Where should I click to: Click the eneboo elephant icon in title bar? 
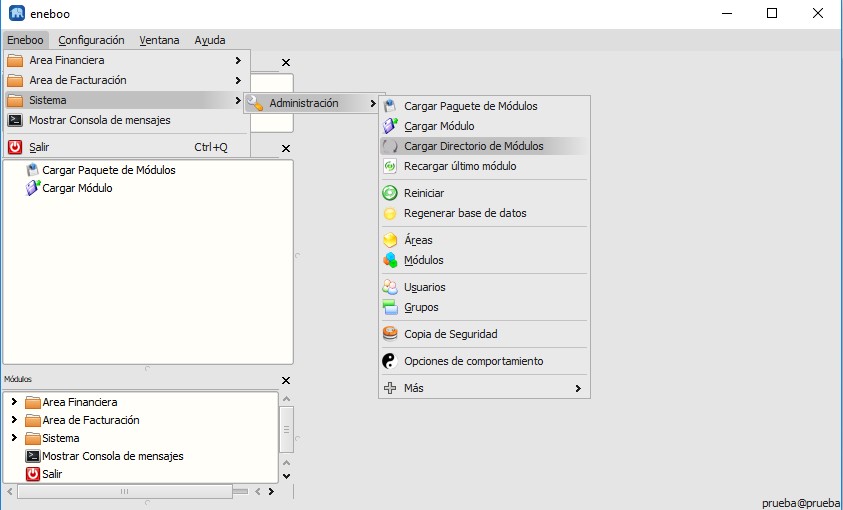tap(17, 13)
